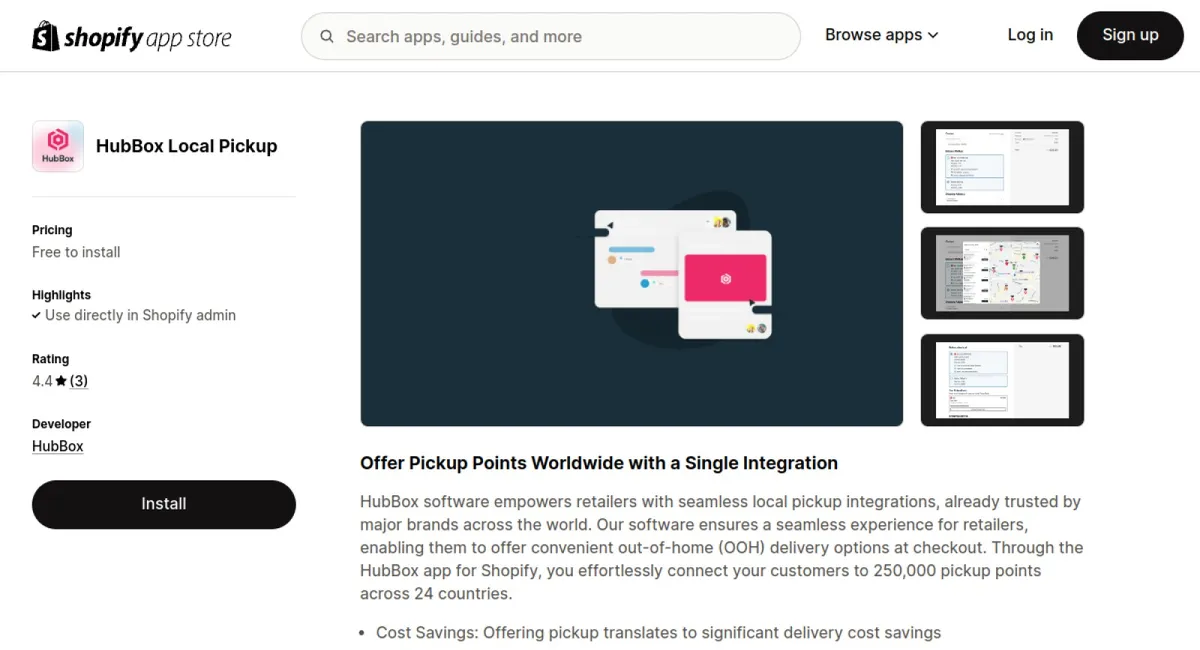This screenshot has height=650, width=1200.
Task: Open the HubBox developer link
Action: (58, 446)
